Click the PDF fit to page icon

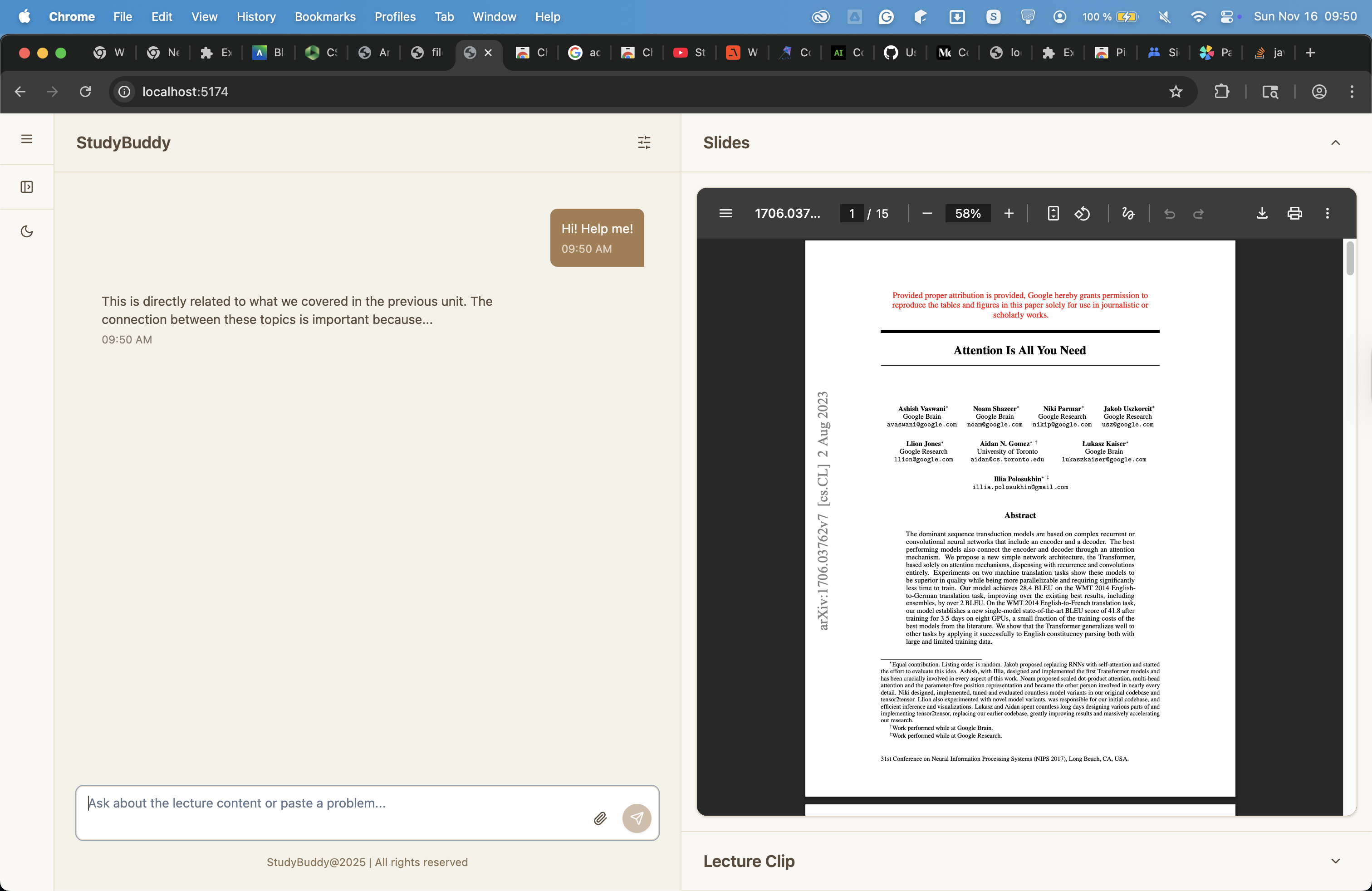click(1053, 214)
